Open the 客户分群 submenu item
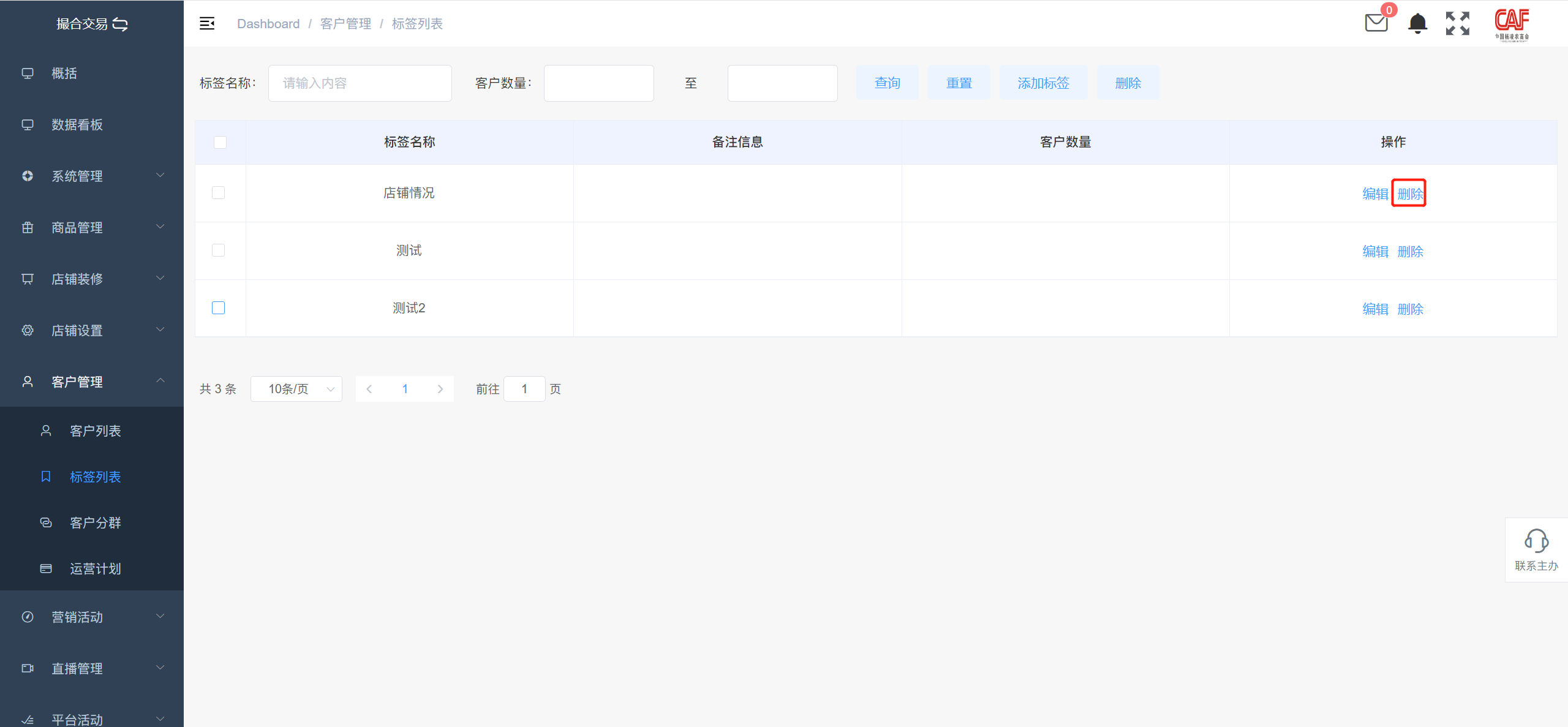The image size is (1568, 727). pos(92,523)
